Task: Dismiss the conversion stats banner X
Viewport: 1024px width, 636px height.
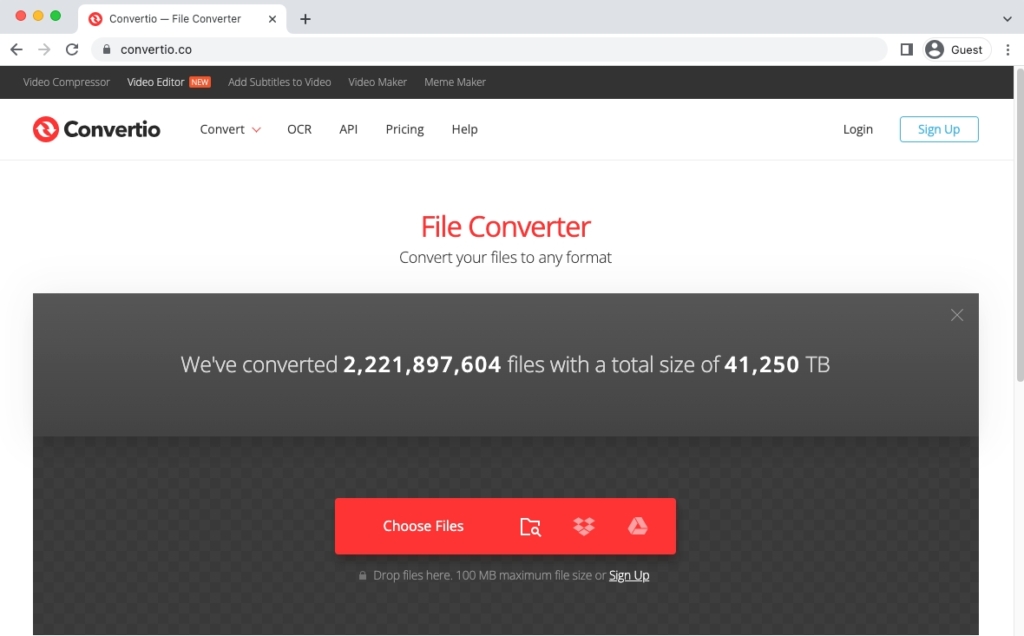Action: coord(957,315)
